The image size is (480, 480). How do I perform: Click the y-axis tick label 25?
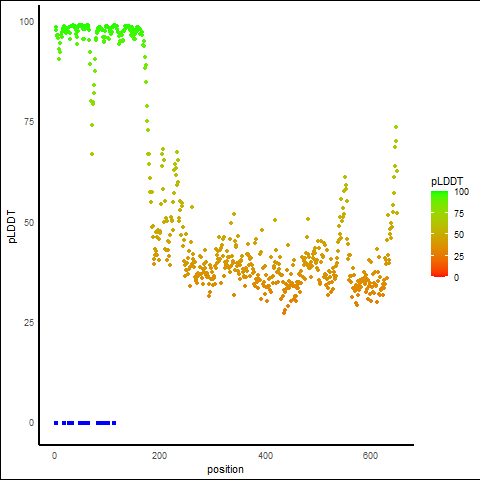[29, 322]
